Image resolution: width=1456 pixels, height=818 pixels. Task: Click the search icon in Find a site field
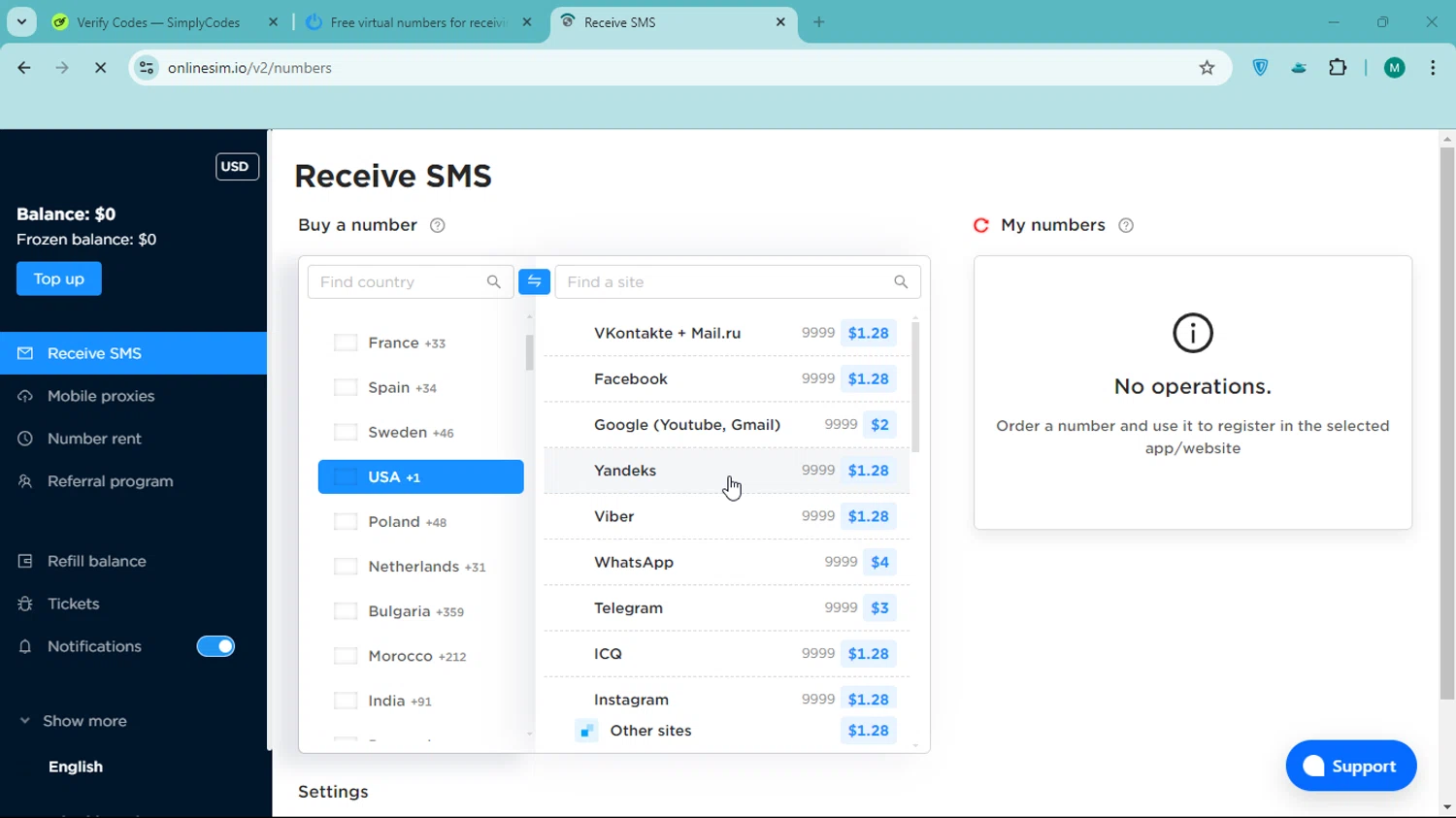[901, 282]
